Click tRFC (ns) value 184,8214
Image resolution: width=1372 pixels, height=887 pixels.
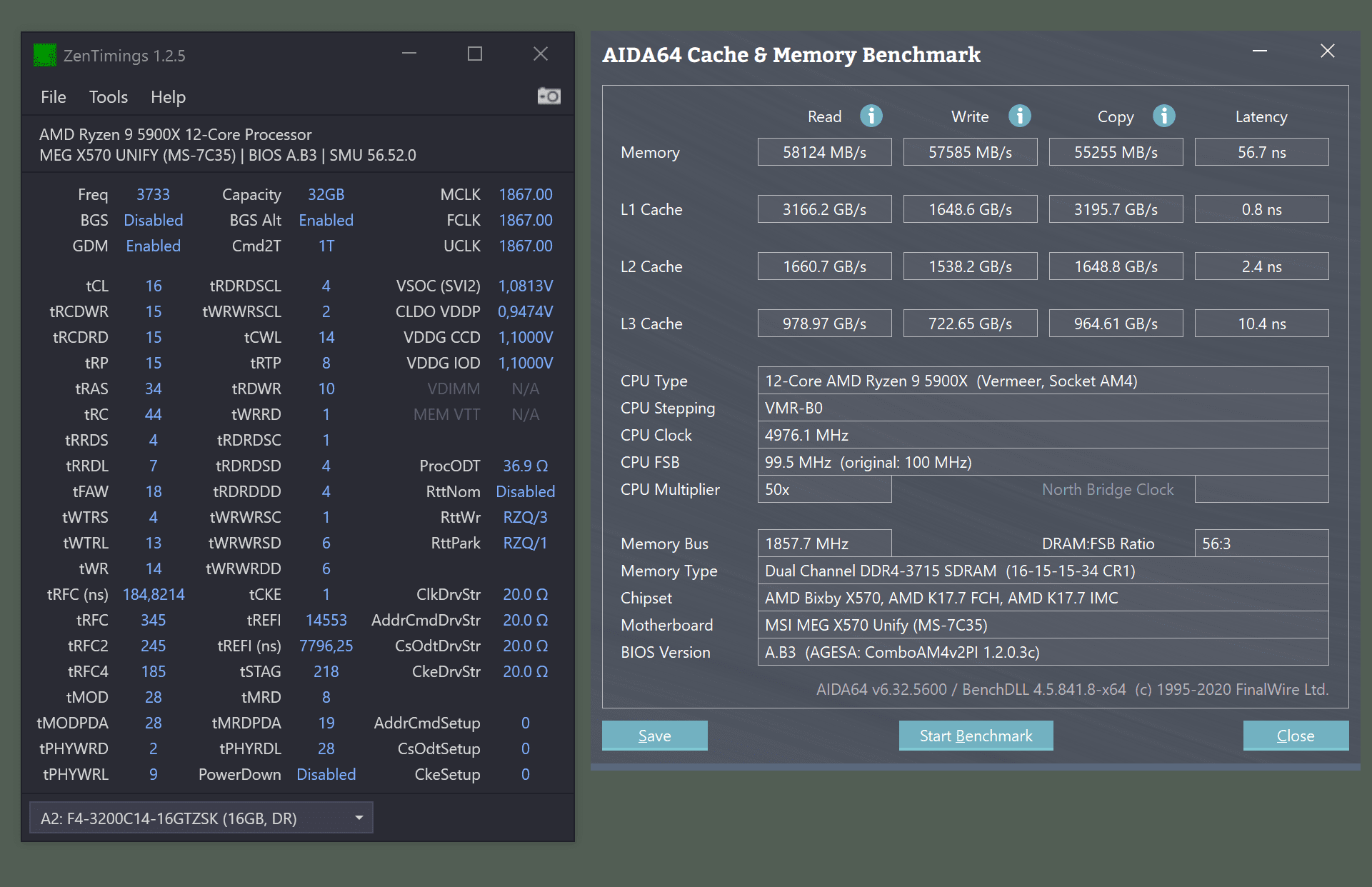pyautogui.click(x=153, y=594)
